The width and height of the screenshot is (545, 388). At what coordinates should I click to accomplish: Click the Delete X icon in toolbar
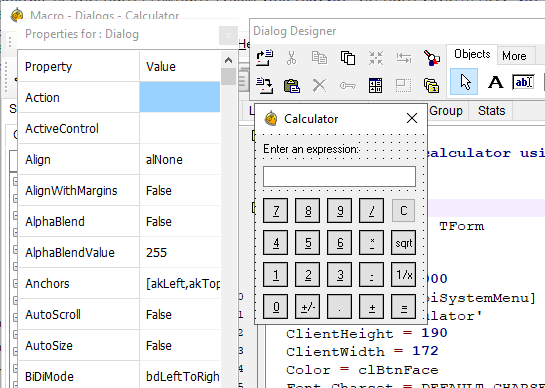coord(319,85)
